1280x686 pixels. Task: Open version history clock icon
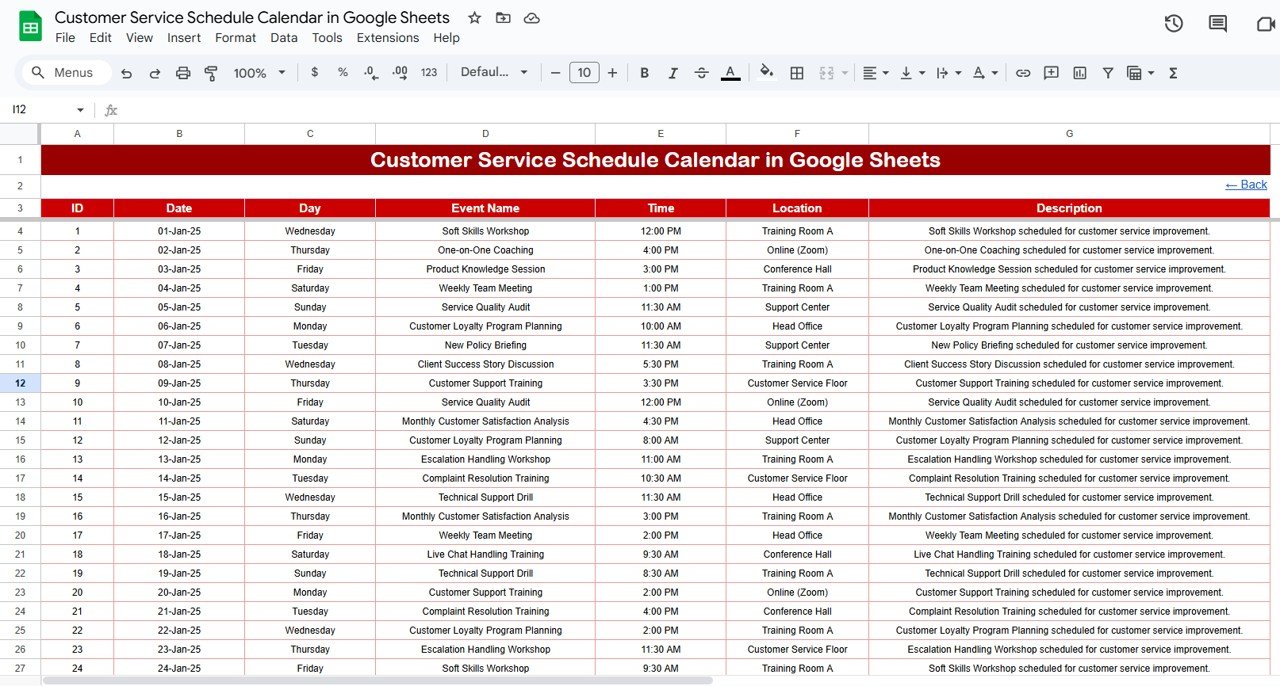[1174, 24]
